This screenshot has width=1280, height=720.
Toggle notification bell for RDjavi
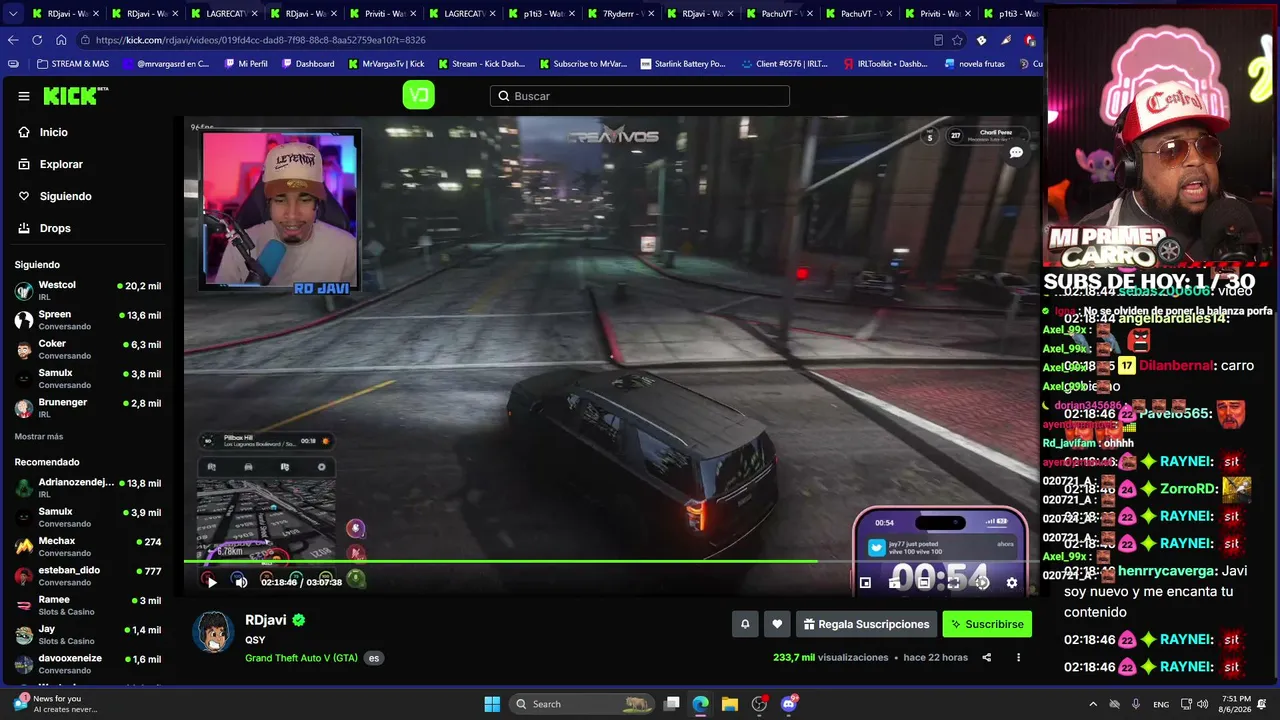click(745, 624)
